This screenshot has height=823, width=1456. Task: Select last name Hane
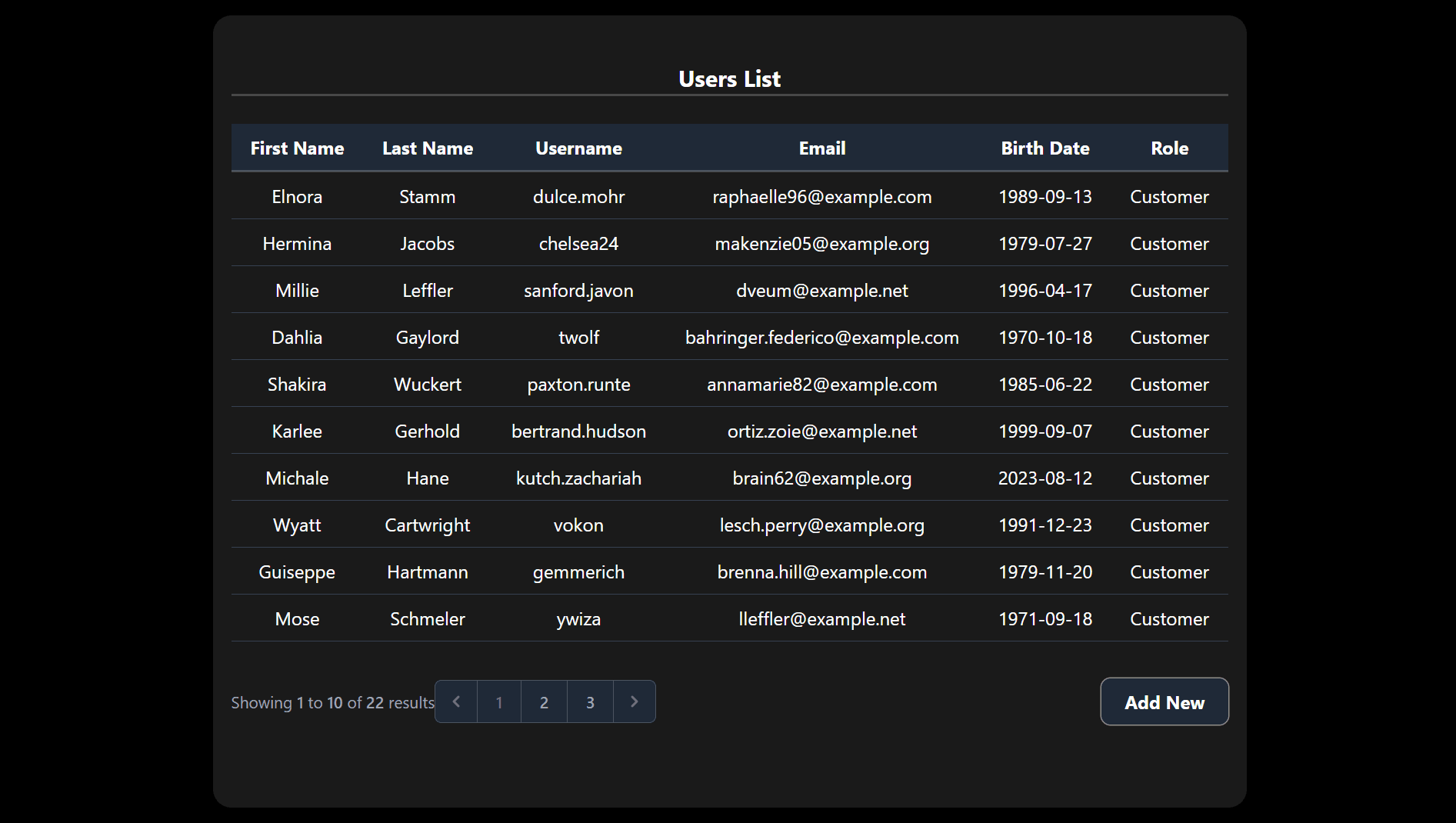(x=428, y=478)
